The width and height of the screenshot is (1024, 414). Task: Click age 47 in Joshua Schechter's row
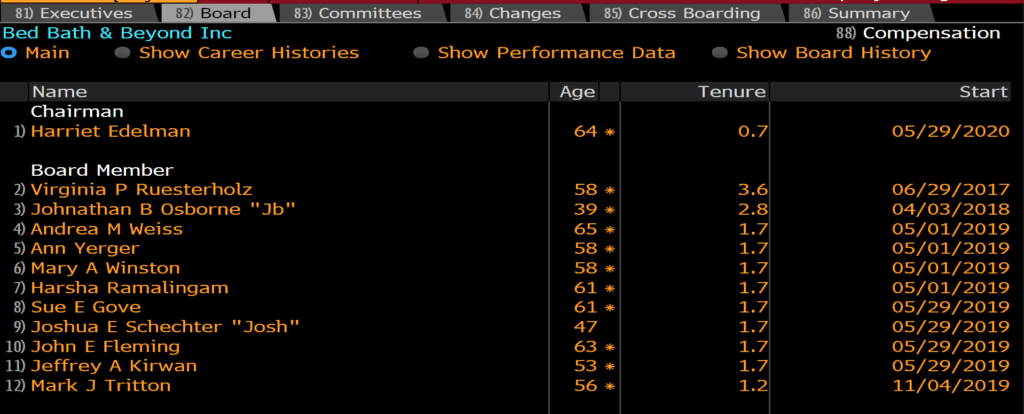(586, 327)
